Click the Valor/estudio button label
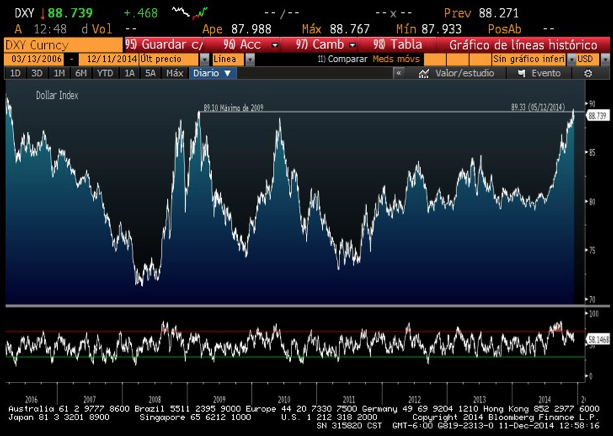 pos(464,74)
